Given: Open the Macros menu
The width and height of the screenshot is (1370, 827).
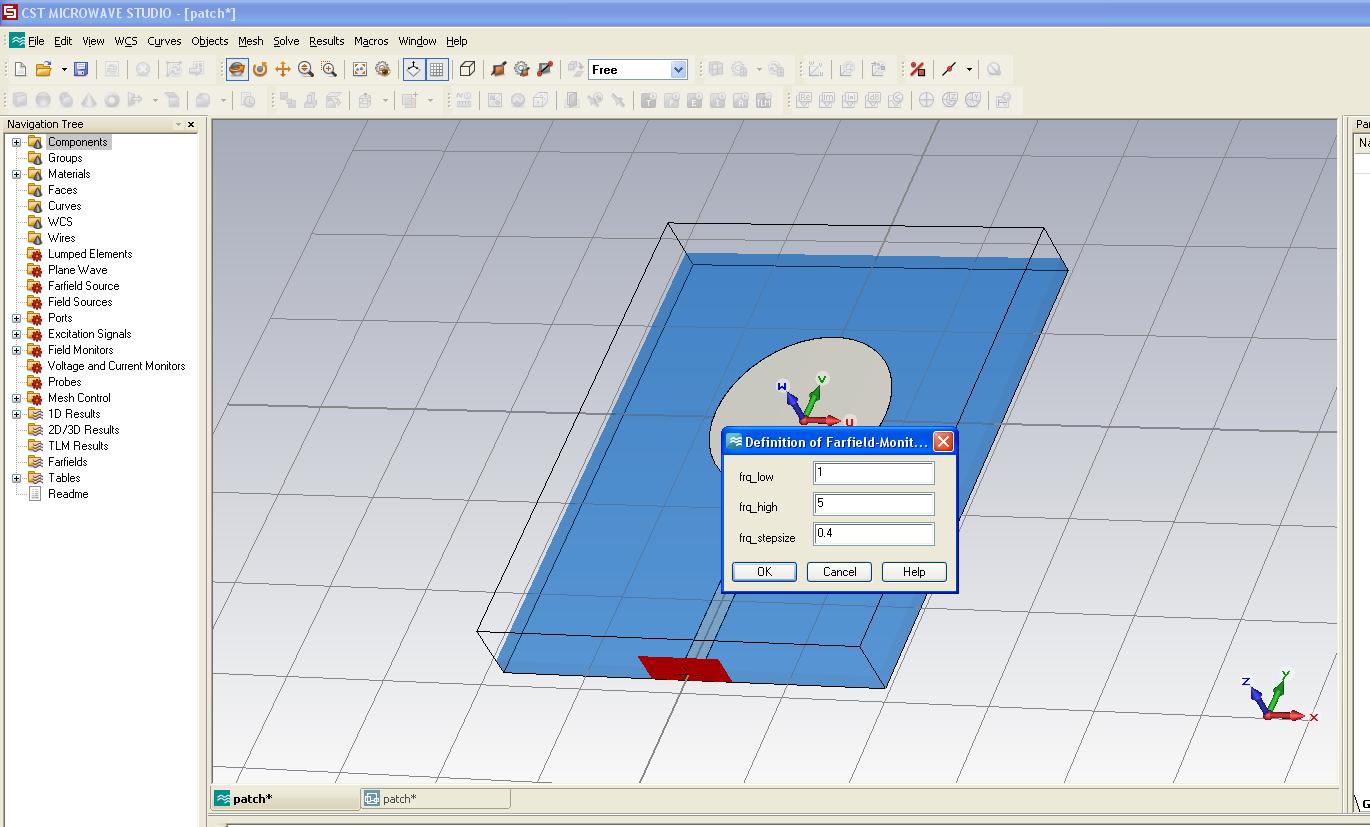Looking at the screenshot, I should pos(371,41).
